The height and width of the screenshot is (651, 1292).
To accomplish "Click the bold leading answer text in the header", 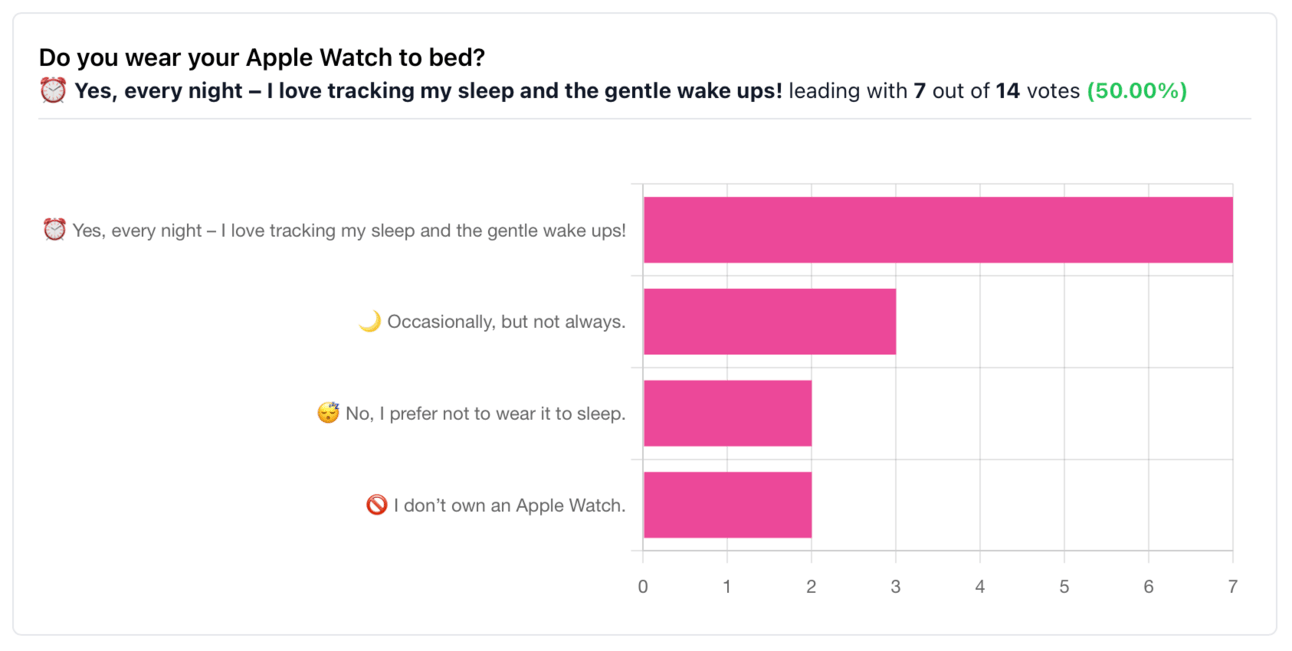I will pyautogui.click(x=428, y=91).
